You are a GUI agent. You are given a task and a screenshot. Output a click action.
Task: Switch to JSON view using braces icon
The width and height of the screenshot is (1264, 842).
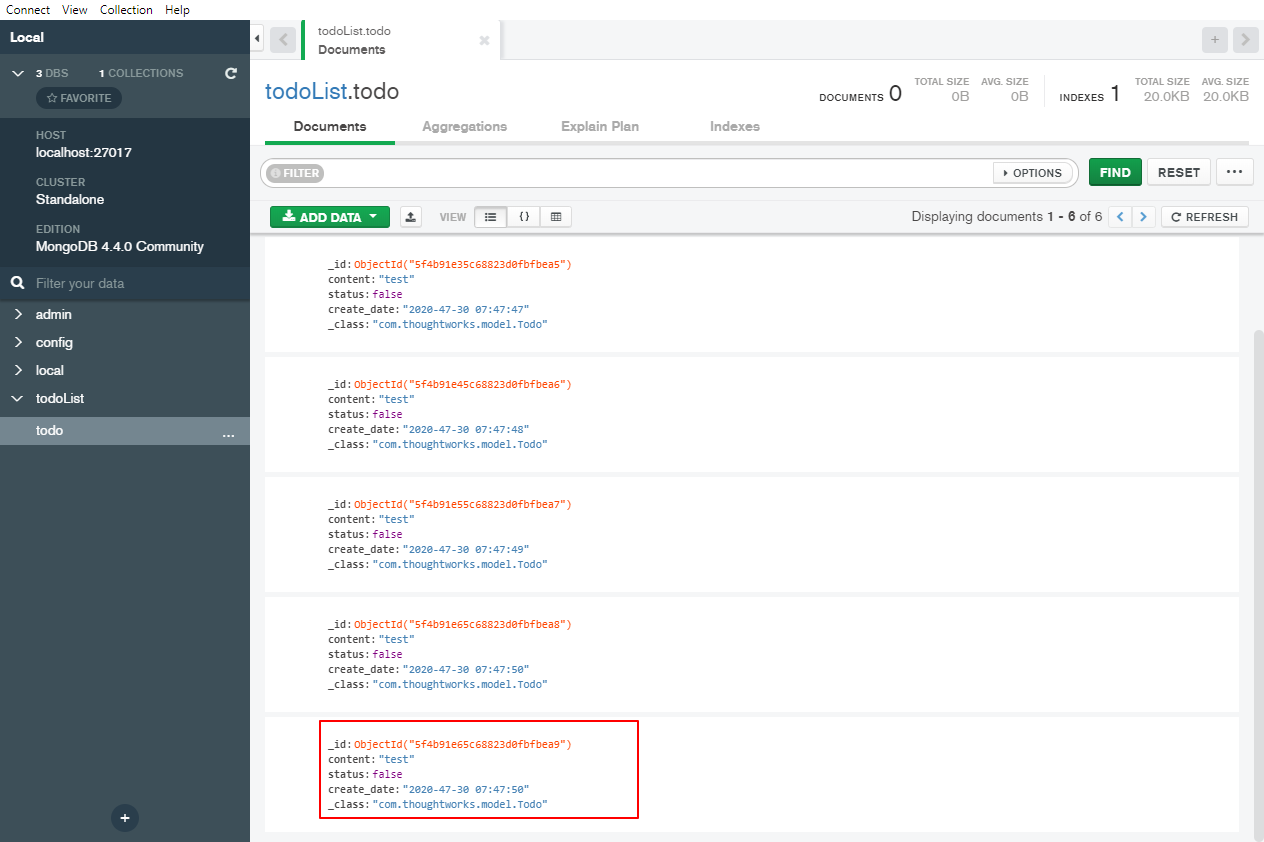pyautogui.click(x=523, y=216)
